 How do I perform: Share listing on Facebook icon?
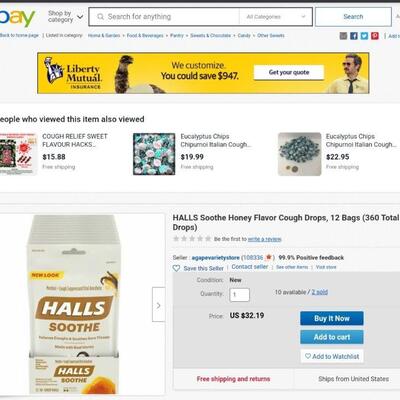tap(354, 36)
